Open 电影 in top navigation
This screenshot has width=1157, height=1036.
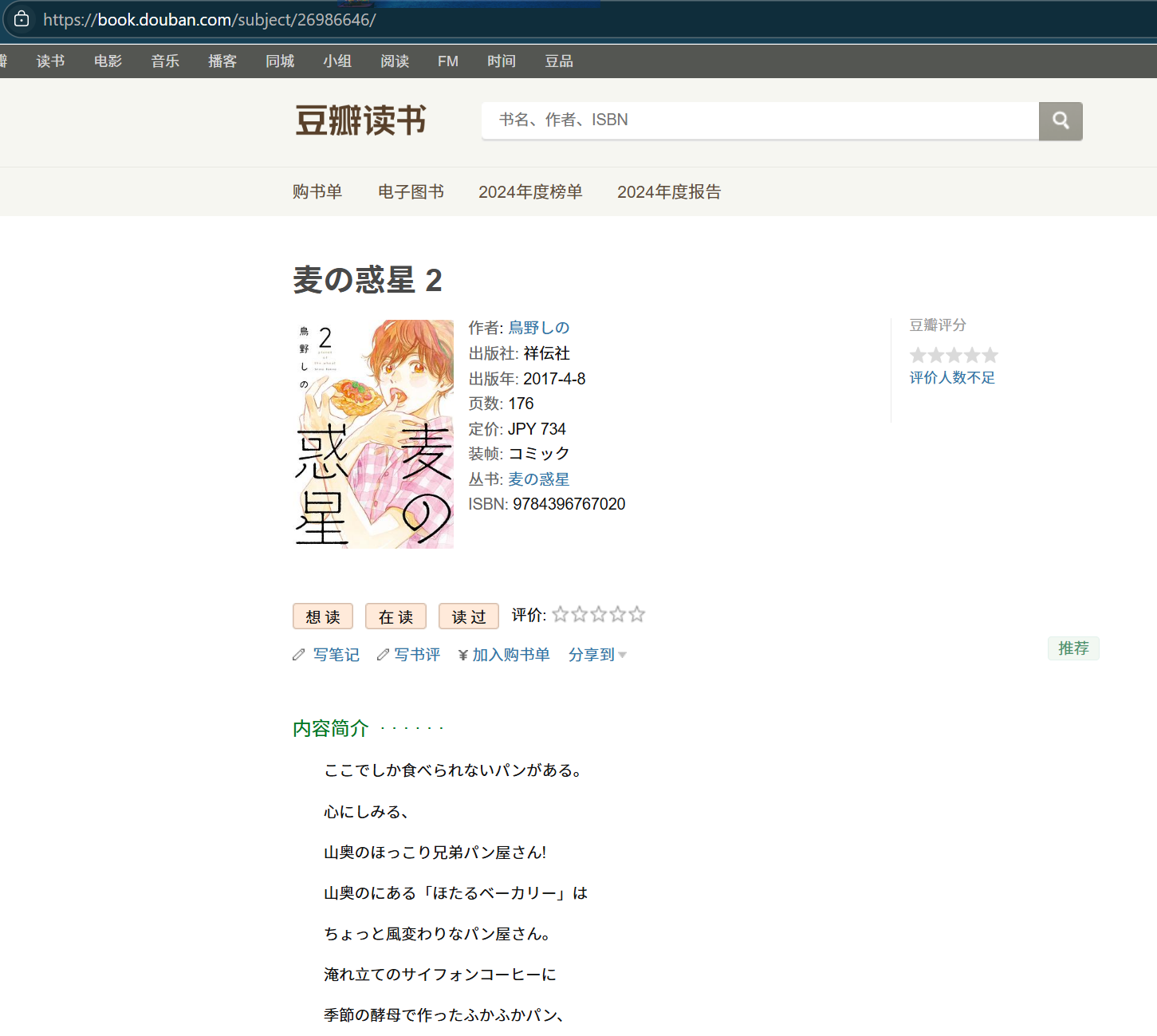click(108, 61)
